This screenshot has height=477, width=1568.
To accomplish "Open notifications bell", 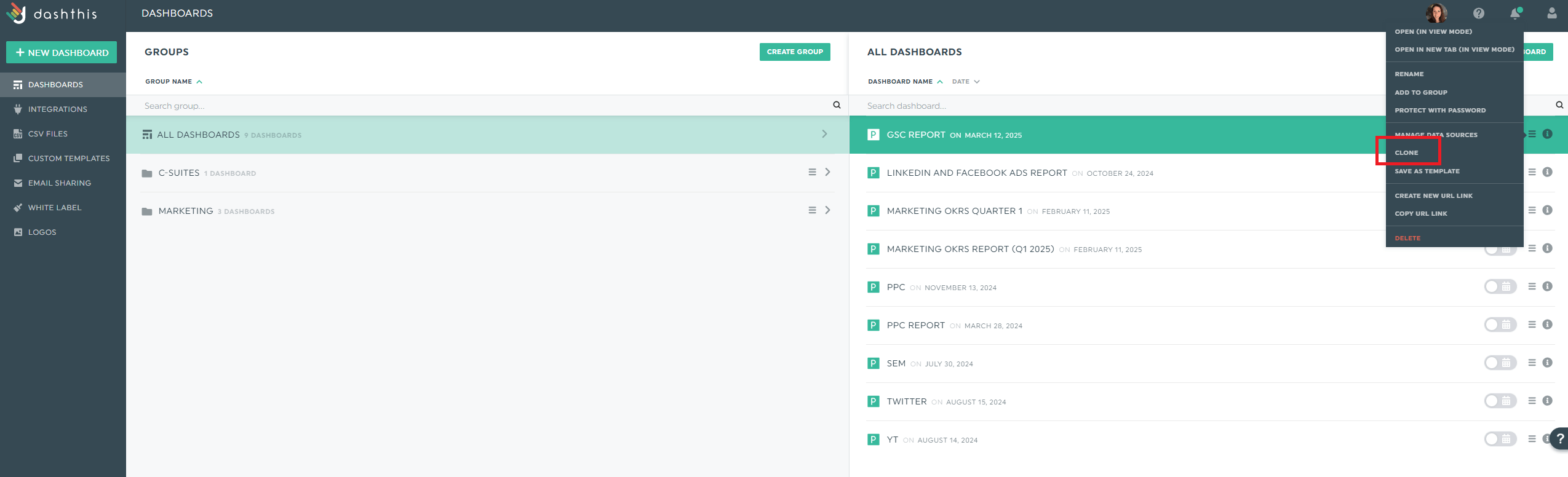I will 1515,13.
